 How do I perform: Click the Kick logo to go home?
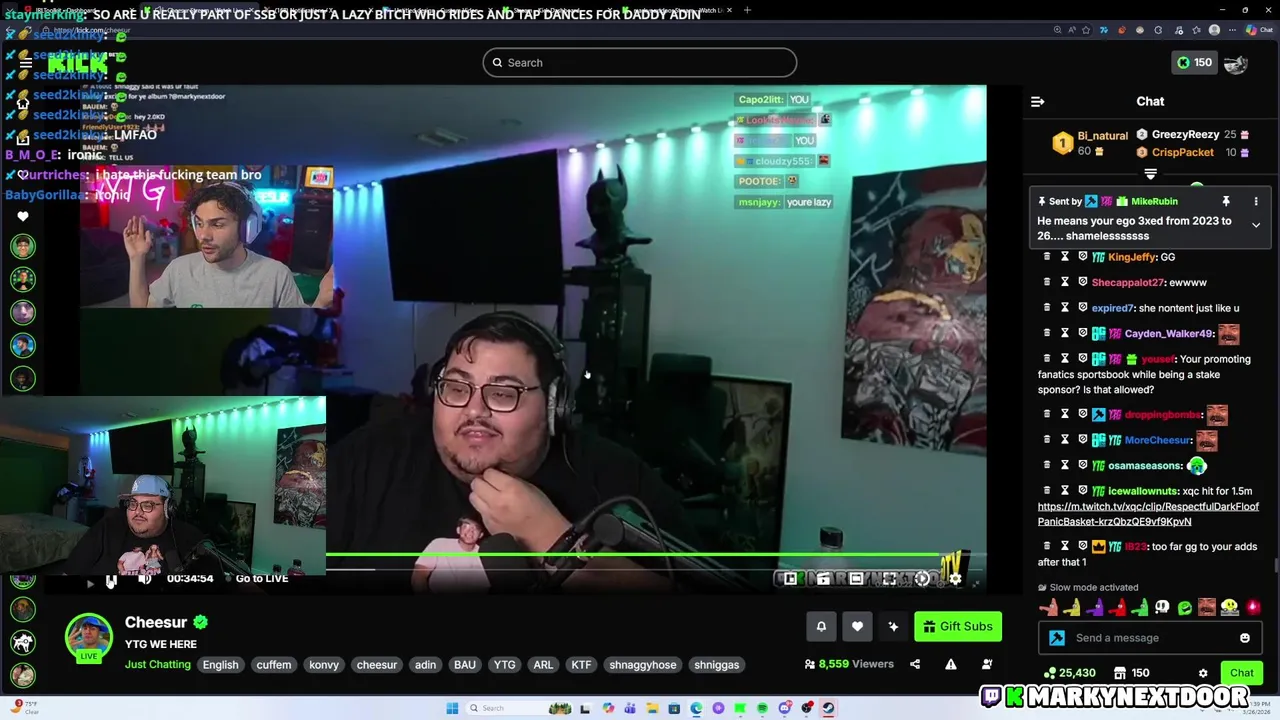[78, 63]
